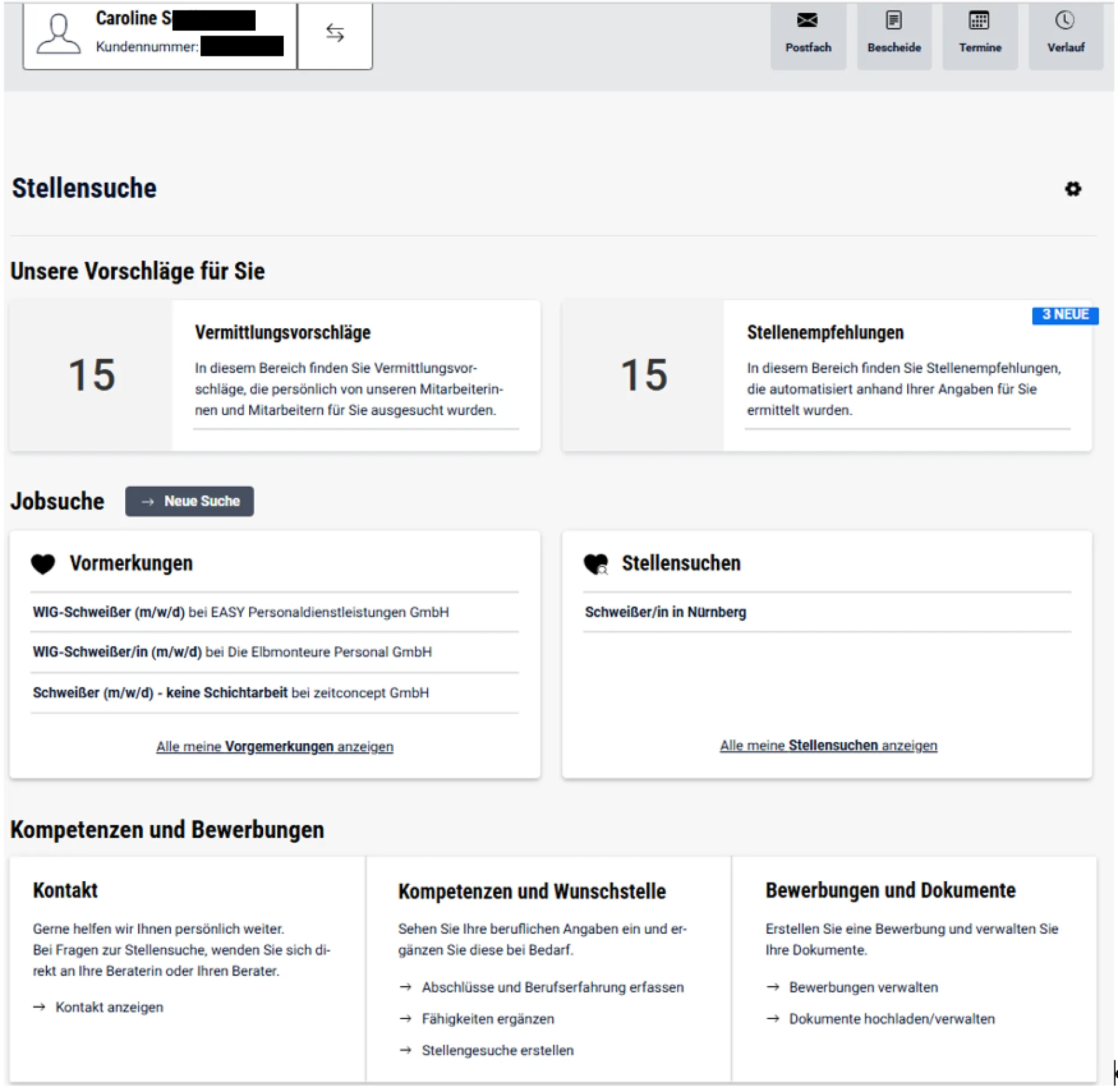Viewport: 1118px width, 1092px height.
Task: Click the Vormerkungen heart icon
Action: click(x=43, y=563)
